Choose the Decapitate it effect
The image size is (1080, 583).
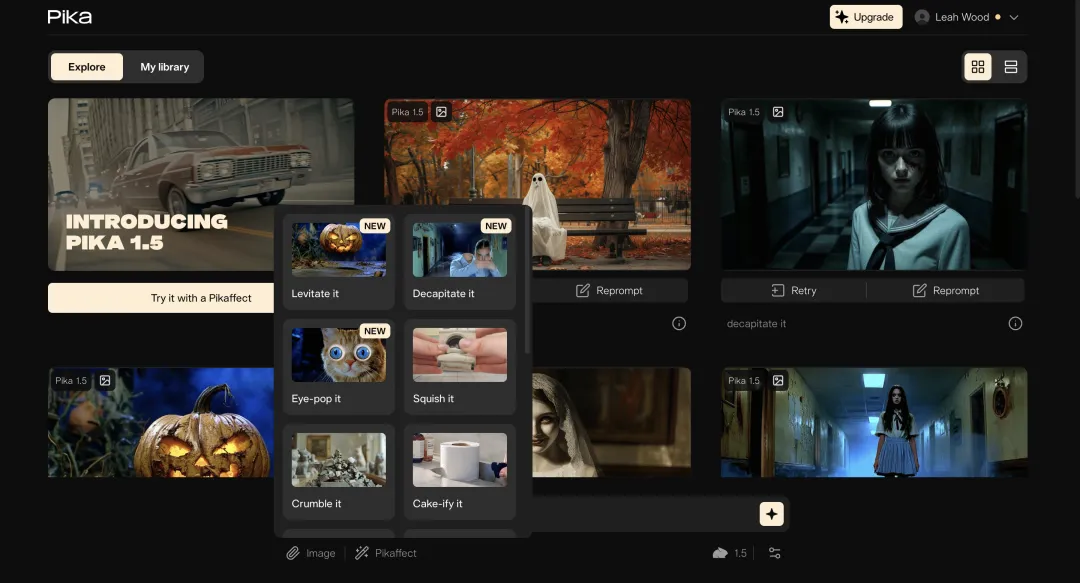click(x=459, y=262)
